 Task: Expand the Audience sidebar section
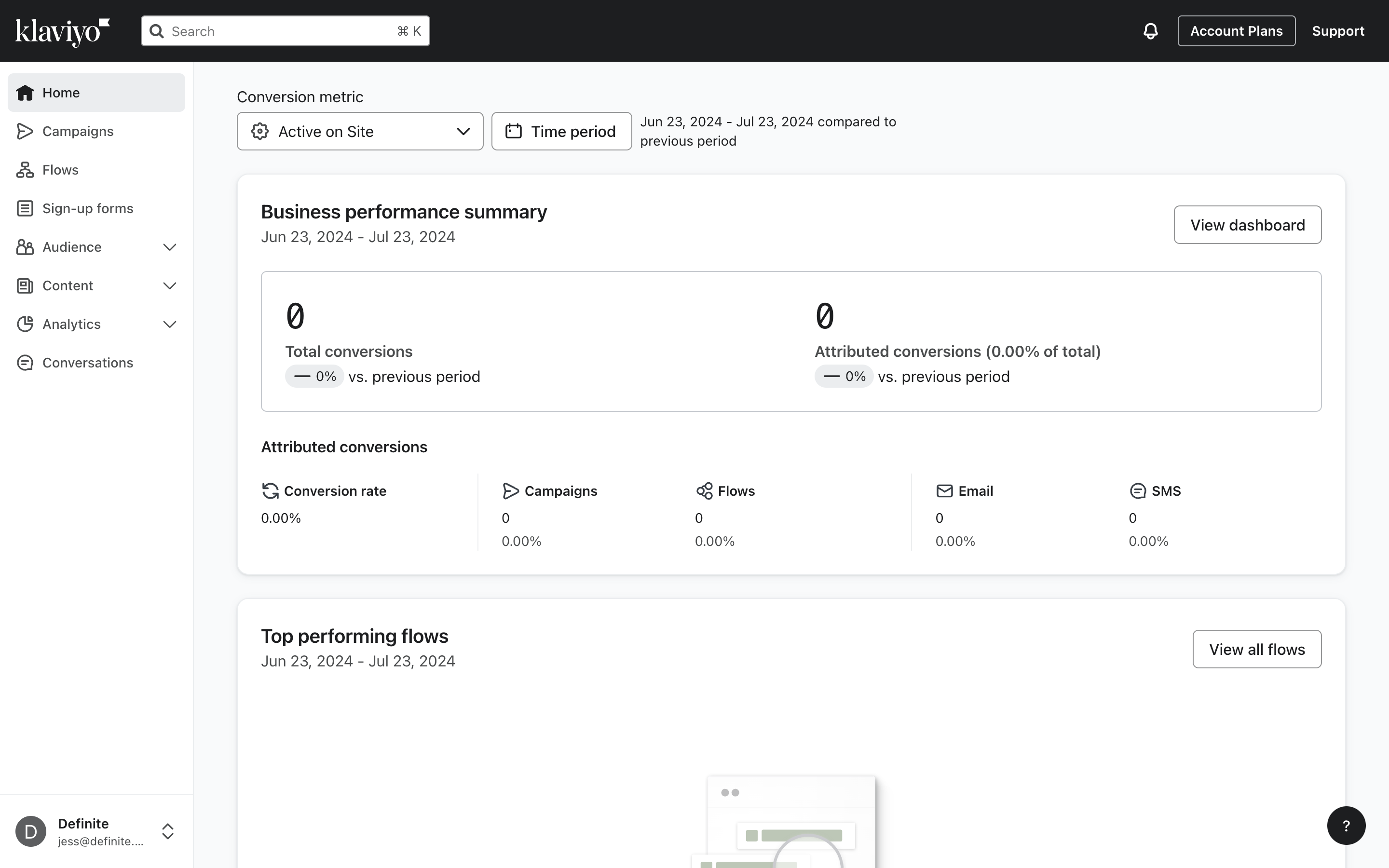[x=169, y=247]
